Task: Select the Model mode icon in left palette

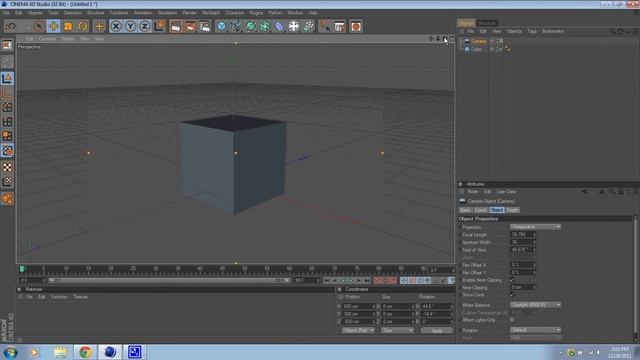Action: 7,78
